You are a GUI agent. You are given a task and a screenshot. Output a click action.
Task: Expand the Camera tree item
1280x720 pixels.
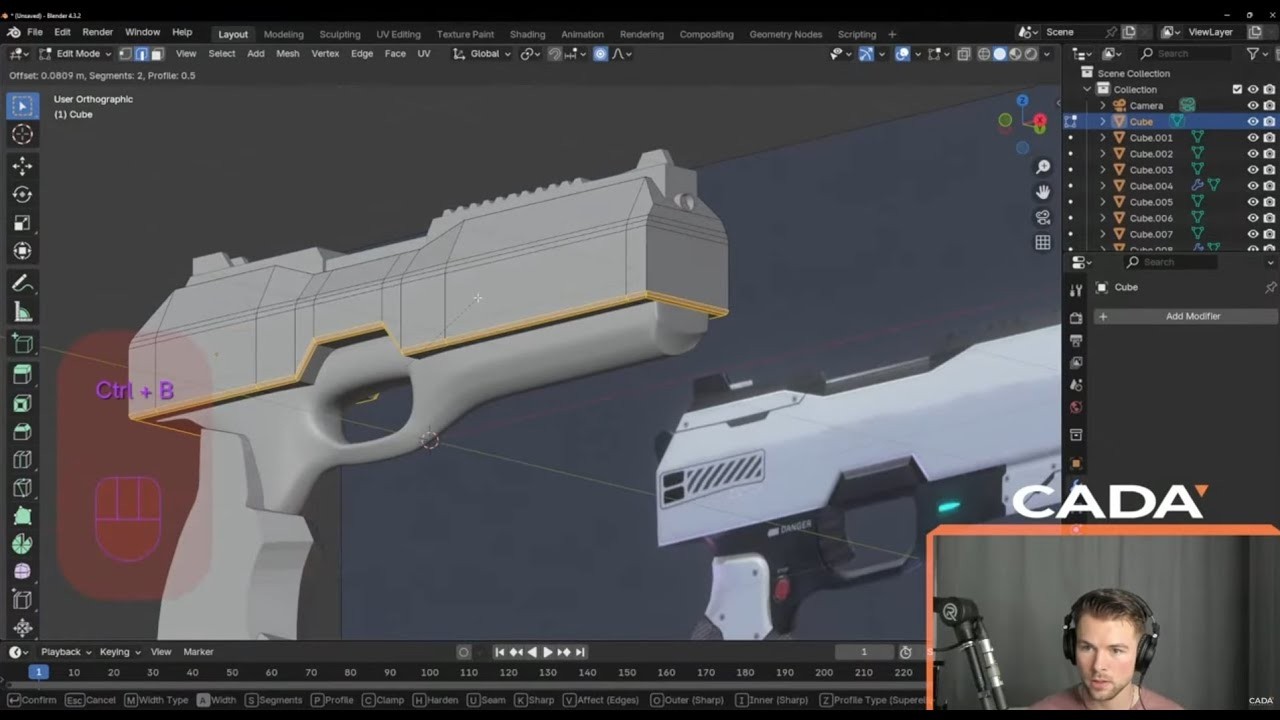(x=1103, y=105)
